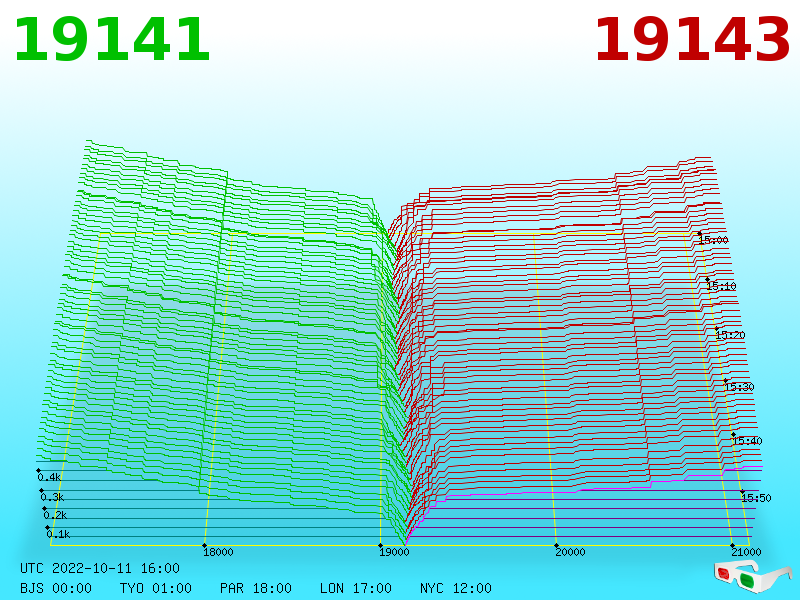The height and width of the screenshot is (600, 800).
Task: Click the UTC 2022-10-11 16:00 timestamp
Action: (x=100, y=568)
